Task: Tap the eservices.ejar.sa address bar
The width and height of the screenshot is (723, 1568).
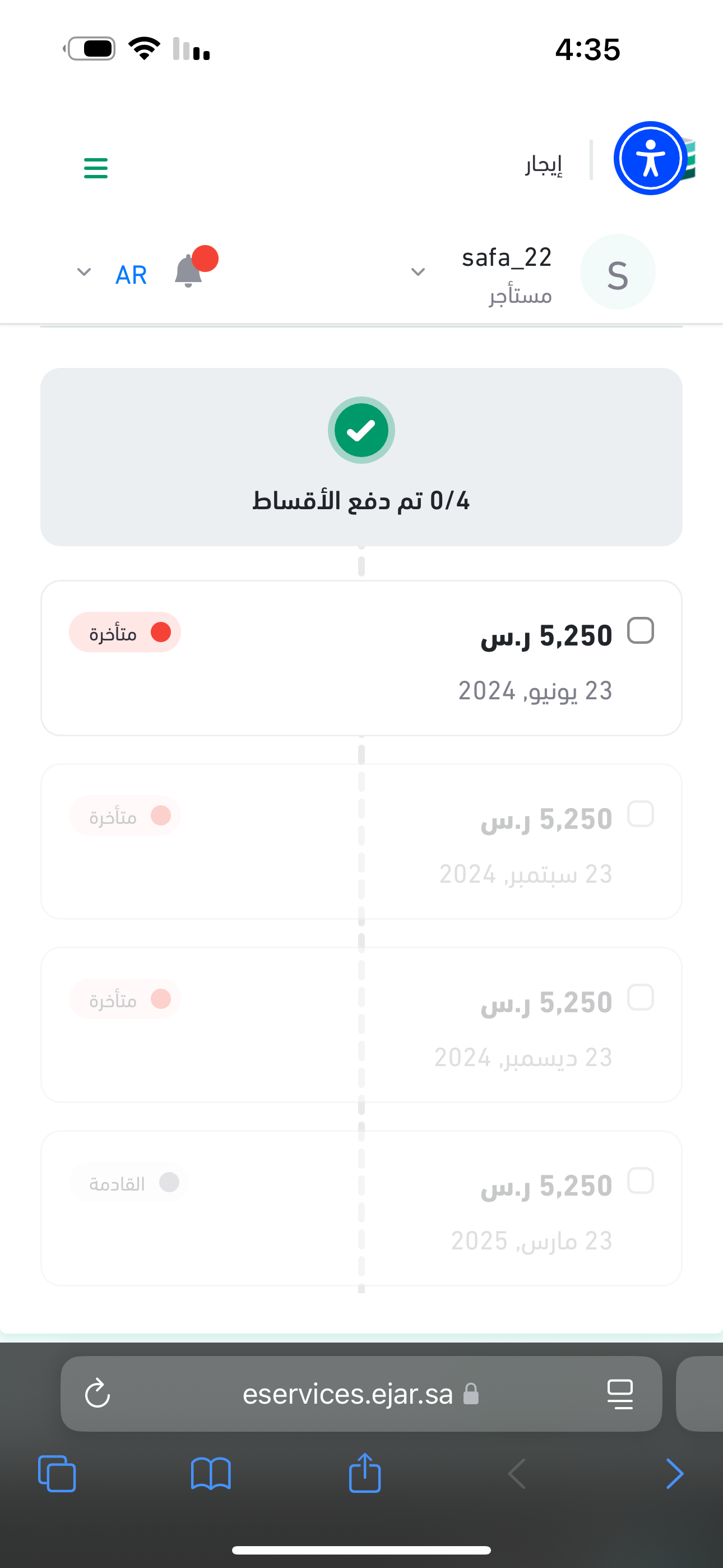Action: click(x=348, y=1393)
